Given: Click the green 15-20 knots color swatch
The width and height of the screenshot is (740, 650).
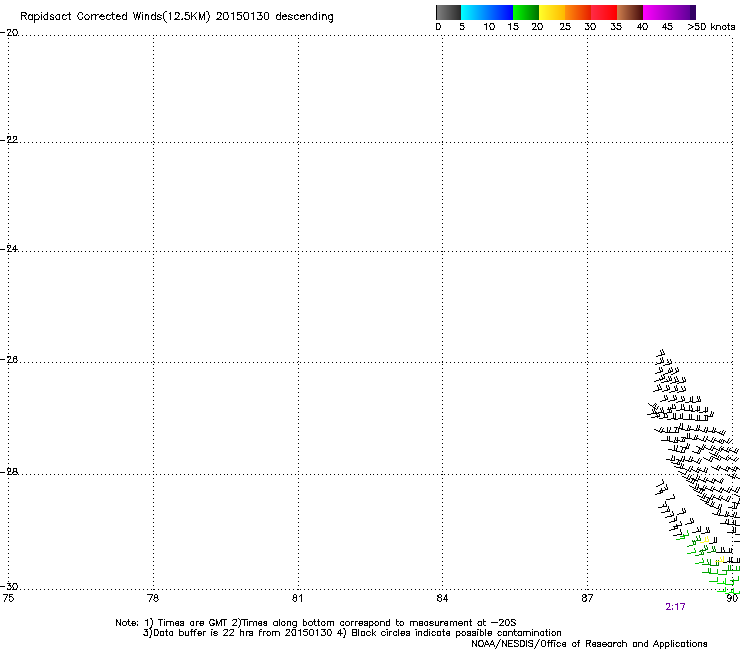Looking at the screenshot, I should pyautogui.click(x=526, y=12).
